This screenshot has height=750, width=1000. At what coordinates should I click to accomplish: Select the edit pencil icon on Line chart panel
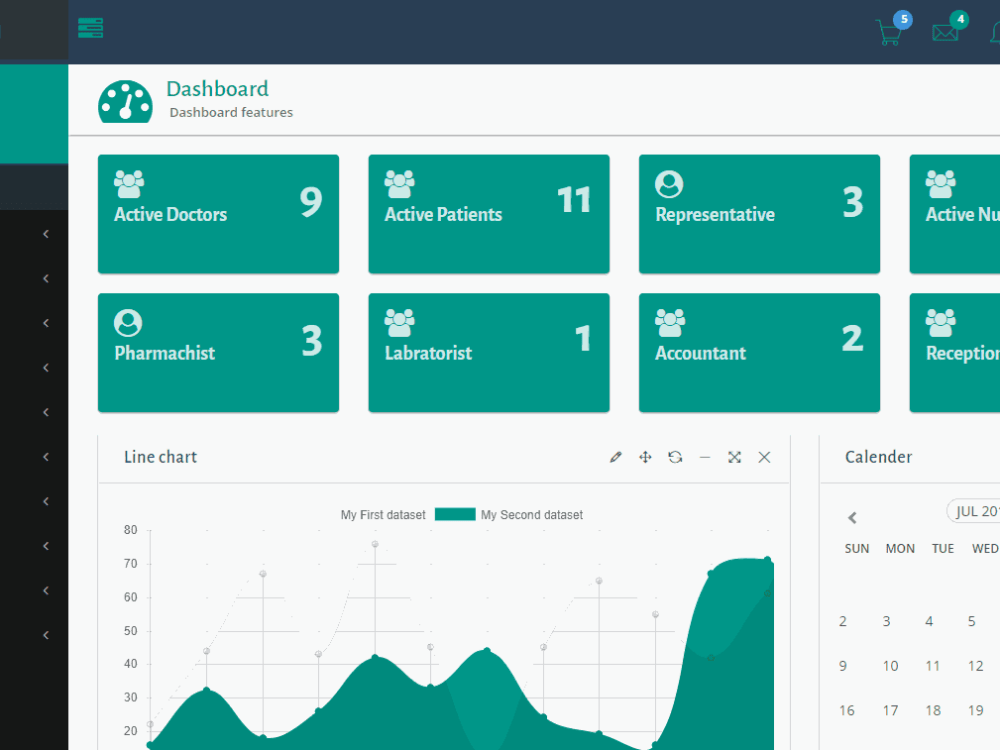click(x=615, y=457)
